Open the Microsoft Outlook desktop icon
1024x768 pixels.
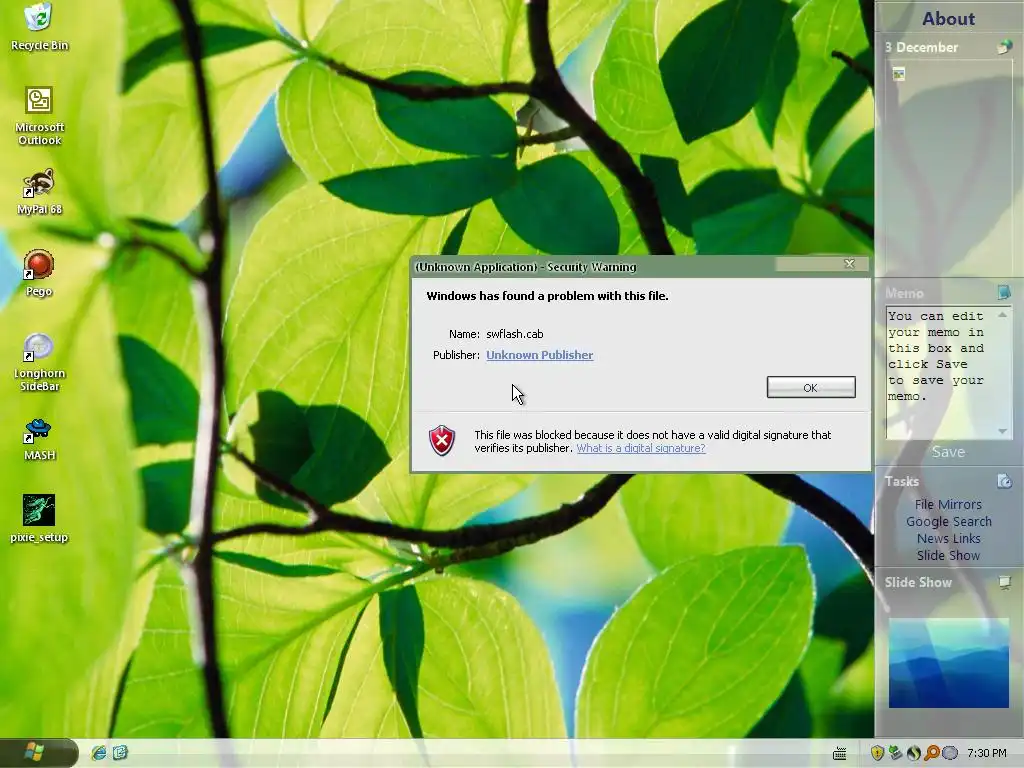pos(39,115)
